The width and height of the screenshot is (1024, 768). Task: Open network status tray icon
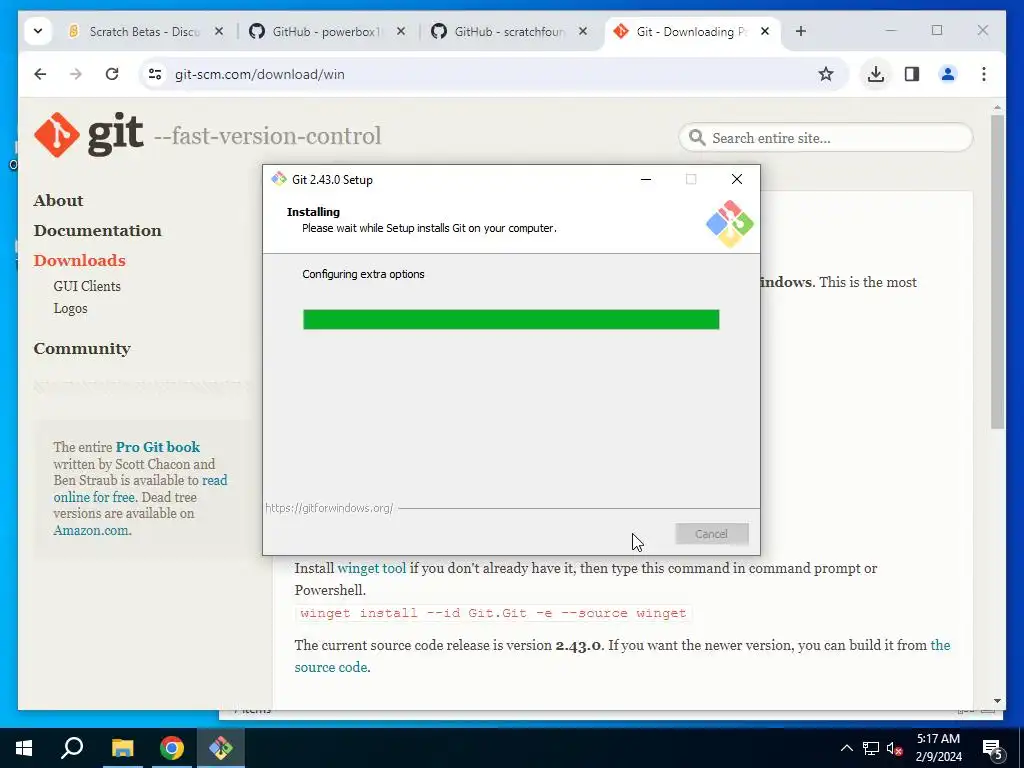[x=871, y=748]
